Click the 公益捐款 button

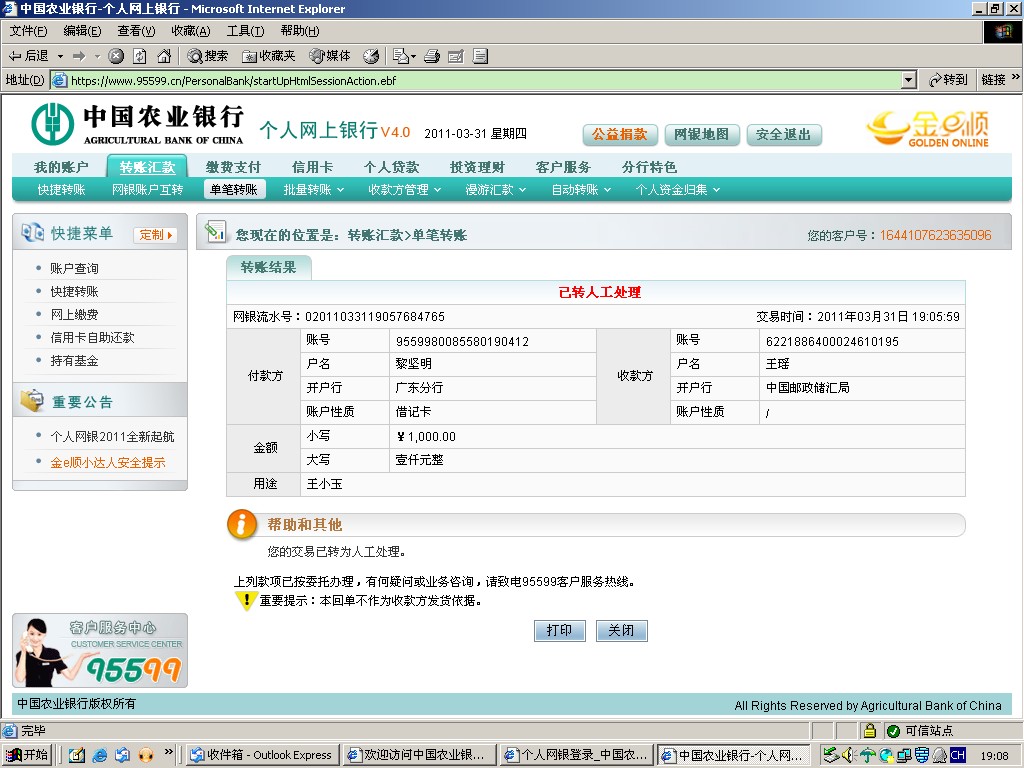click(x=619, y=135)
